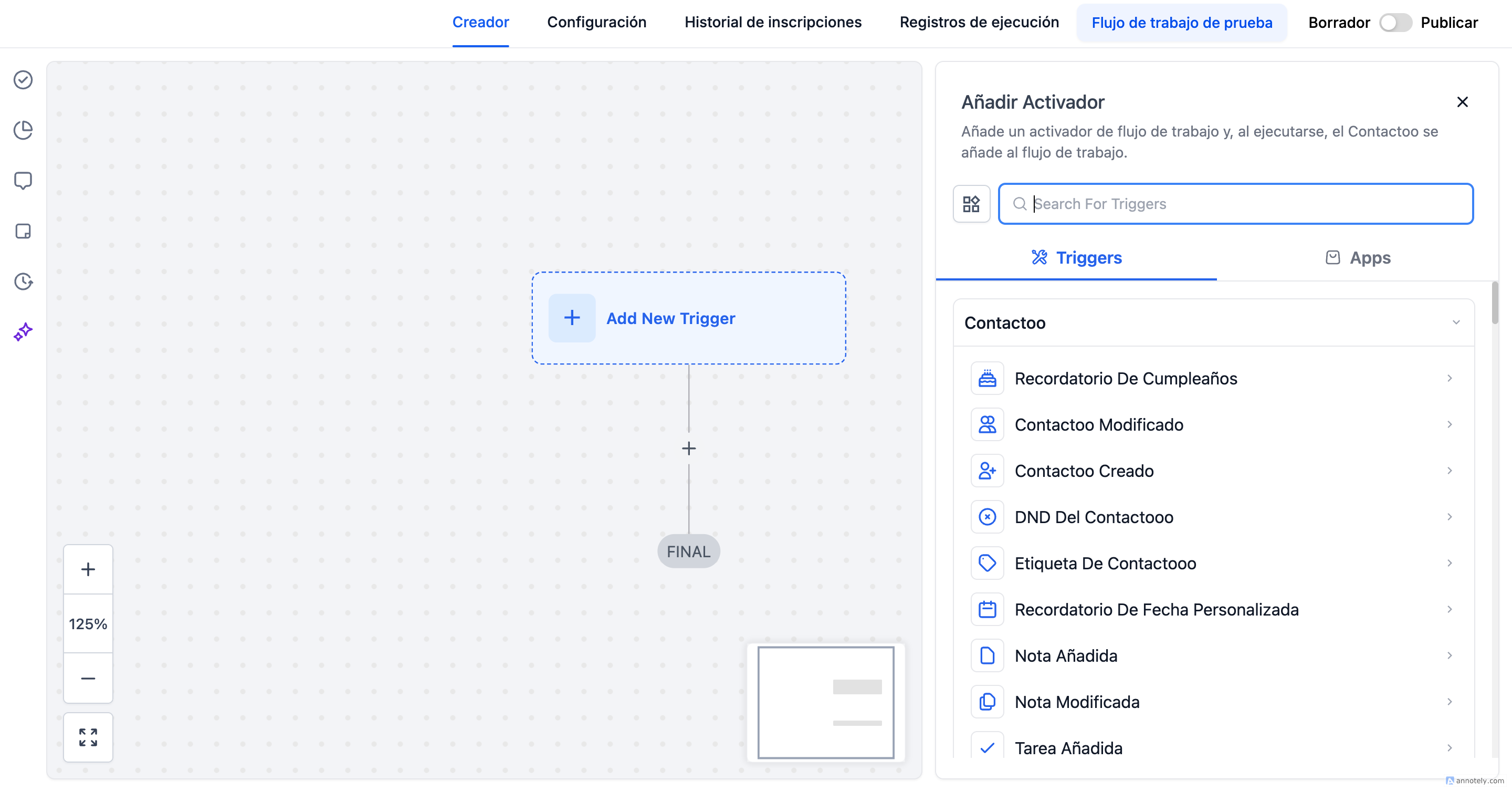This screenshot has width=1512, height=792.
Task: Switch to the Apps tab
Action: tap(1358, 258)
